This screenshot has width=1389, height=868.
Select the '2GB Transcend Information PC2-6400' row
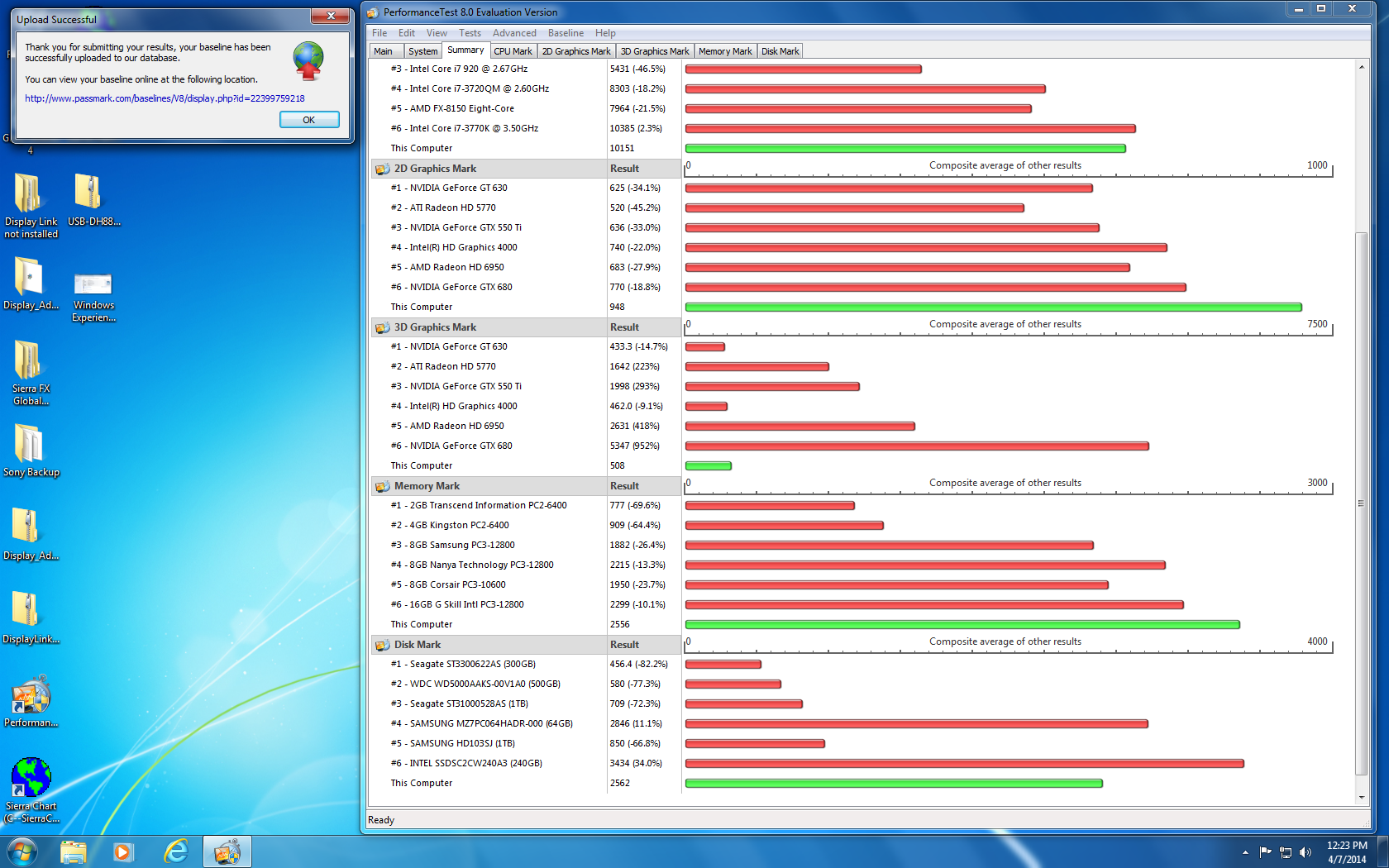tap(526, 506)
